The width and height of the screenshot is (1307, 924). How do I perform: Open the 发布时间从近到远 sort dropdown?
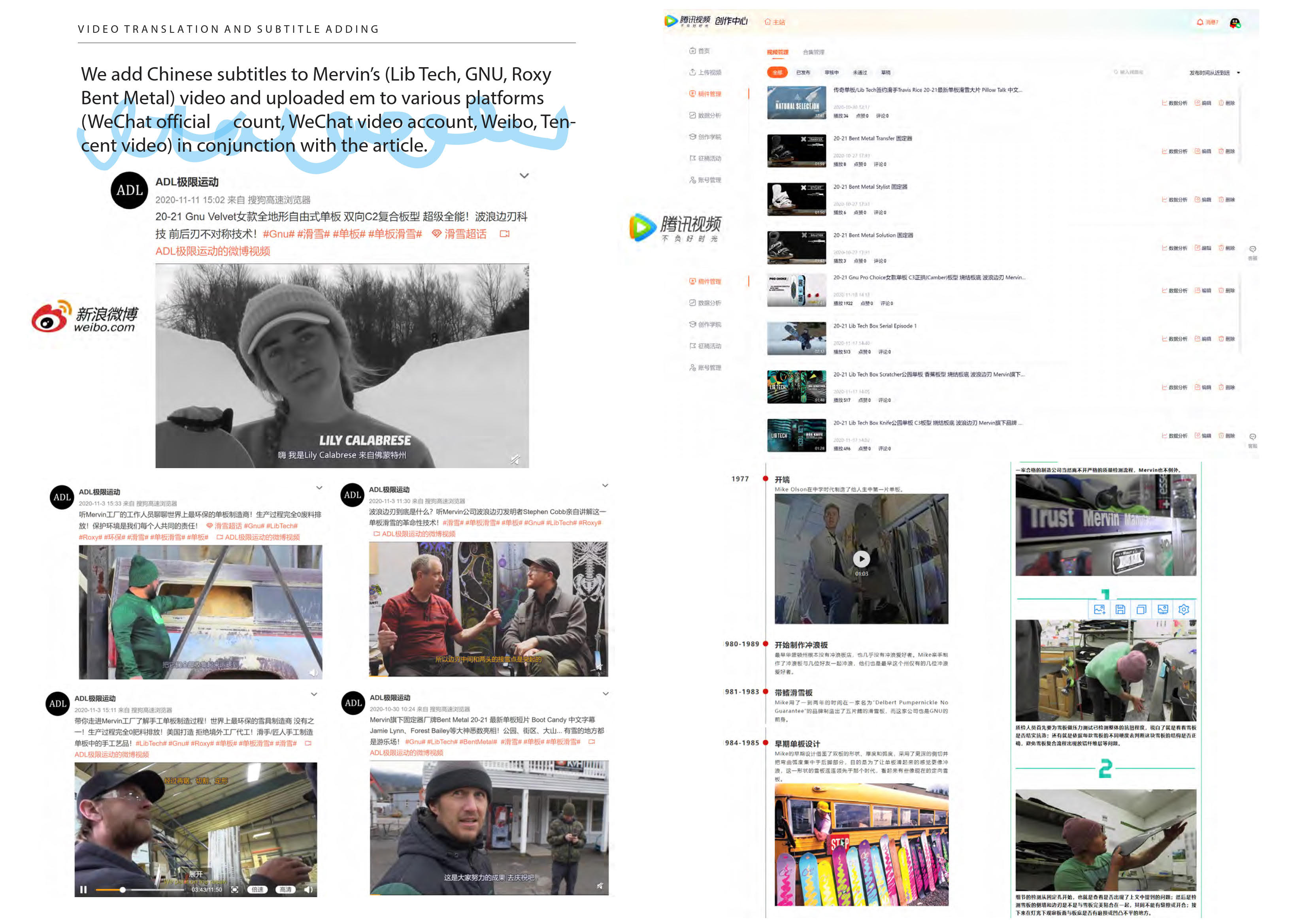[x=1214, y=73]
